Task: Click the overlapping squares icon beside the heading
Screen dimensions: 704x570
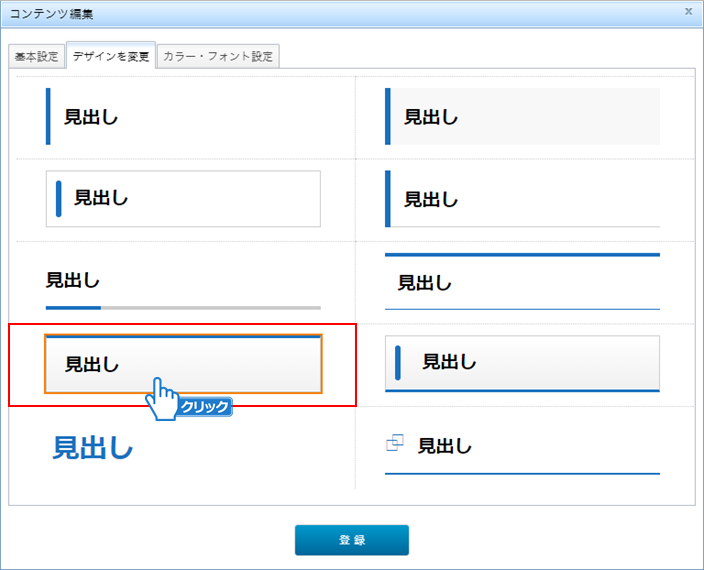Action: pyautogui.click(x=393, y=442)
